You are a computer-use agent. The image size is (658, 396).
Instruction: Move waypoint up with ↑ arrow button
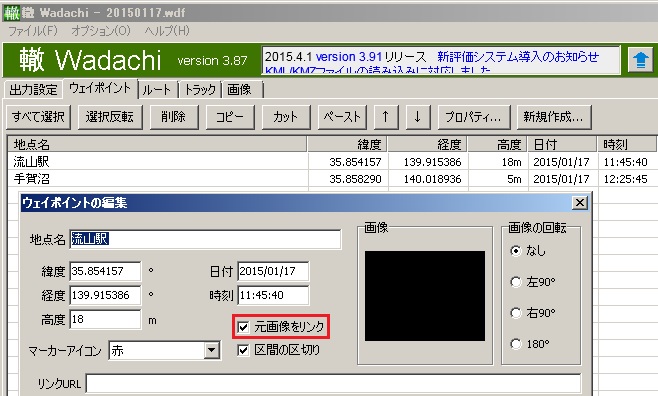(385, 117)
